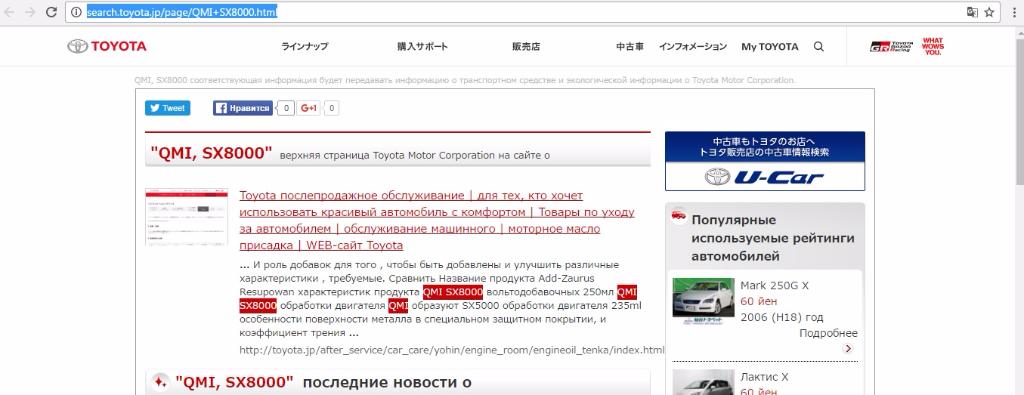
Task: Open ラインナップ menu
Action: click(305, 46)
